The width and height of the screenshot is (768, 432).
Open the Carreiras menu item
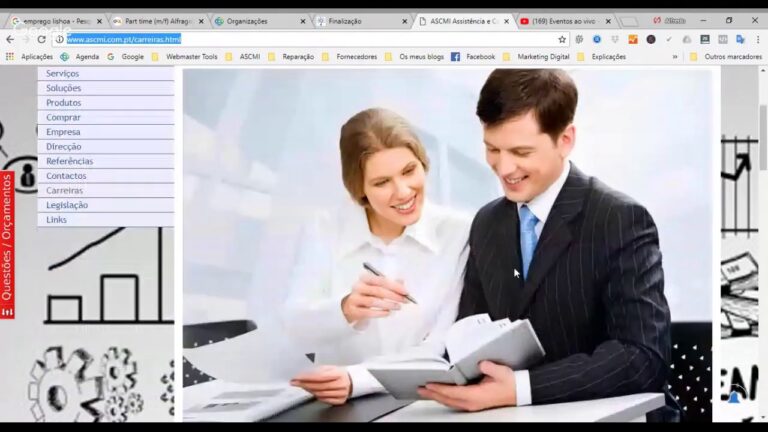[x=106, y=191]
